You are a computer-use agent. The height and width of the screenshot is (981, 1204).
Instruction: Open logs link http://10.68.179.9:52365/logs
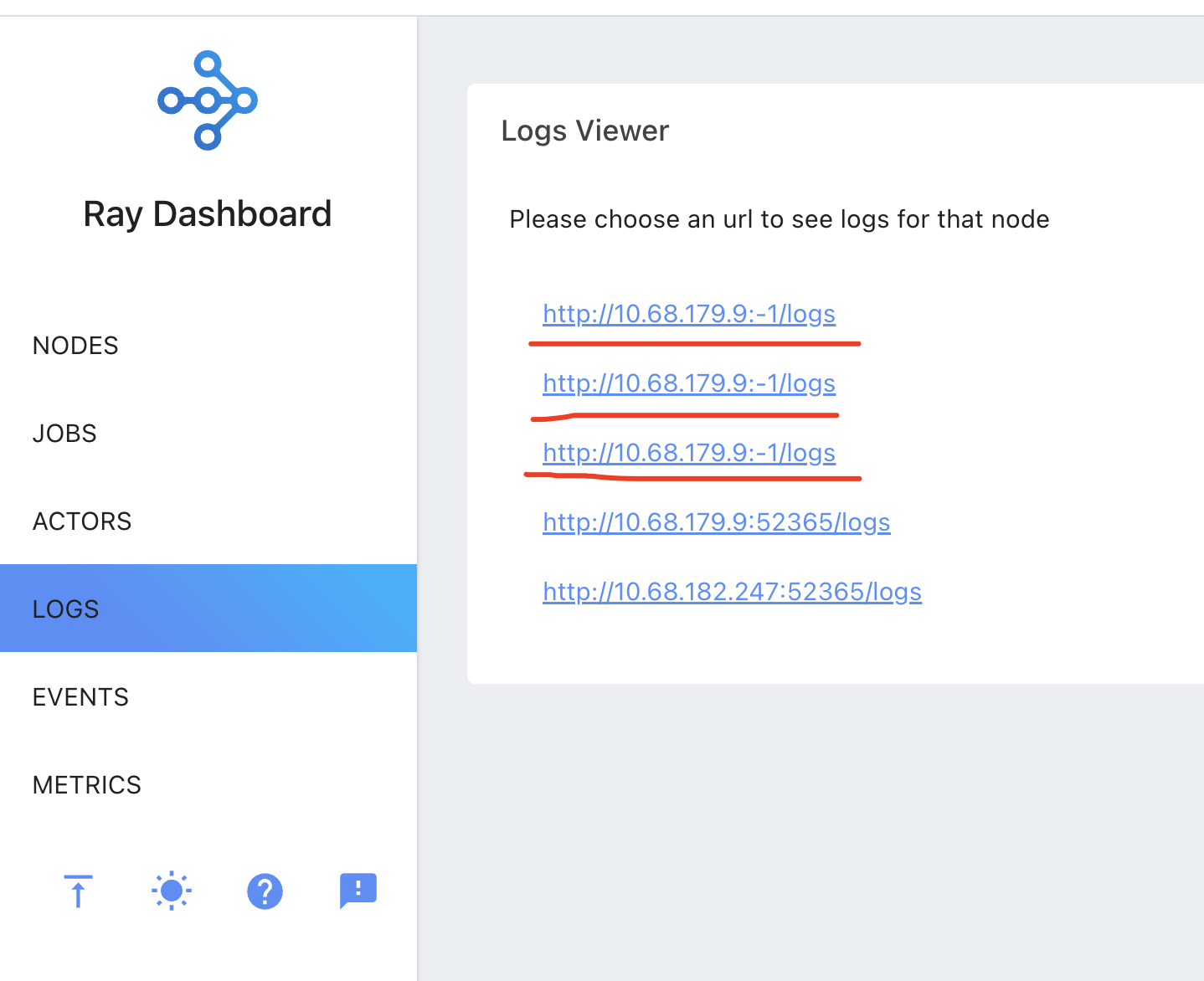click(x=716, y=521)
